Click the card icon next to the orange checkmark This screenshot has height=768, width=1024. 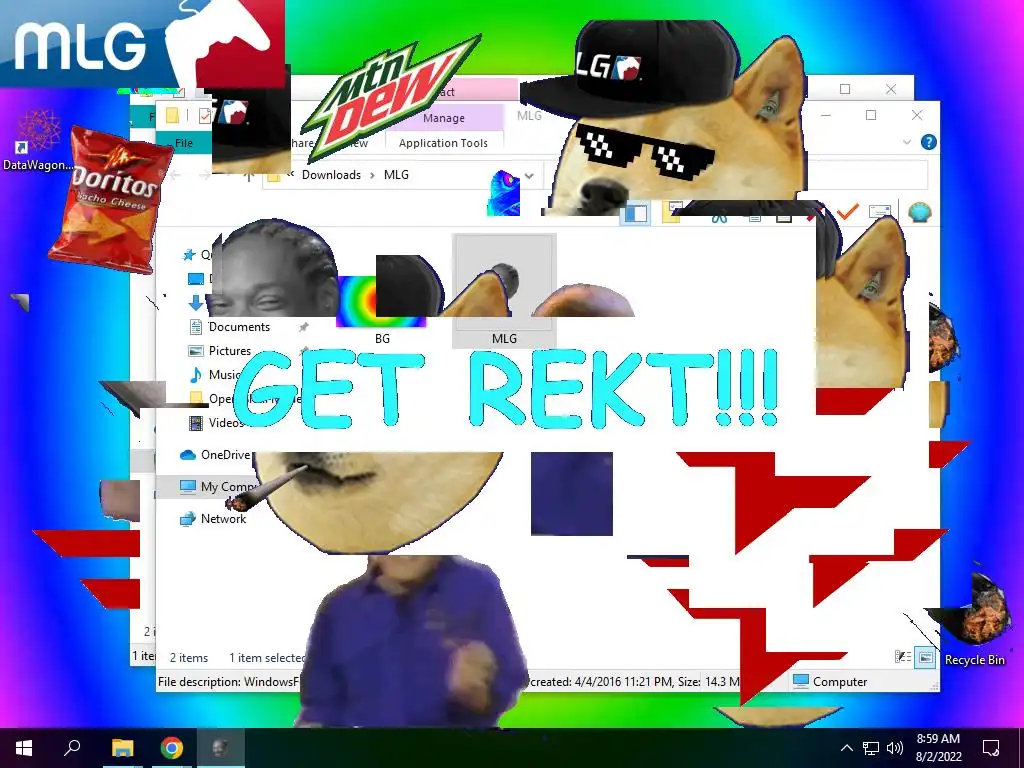pyautogui.click(x=880, y=212)
